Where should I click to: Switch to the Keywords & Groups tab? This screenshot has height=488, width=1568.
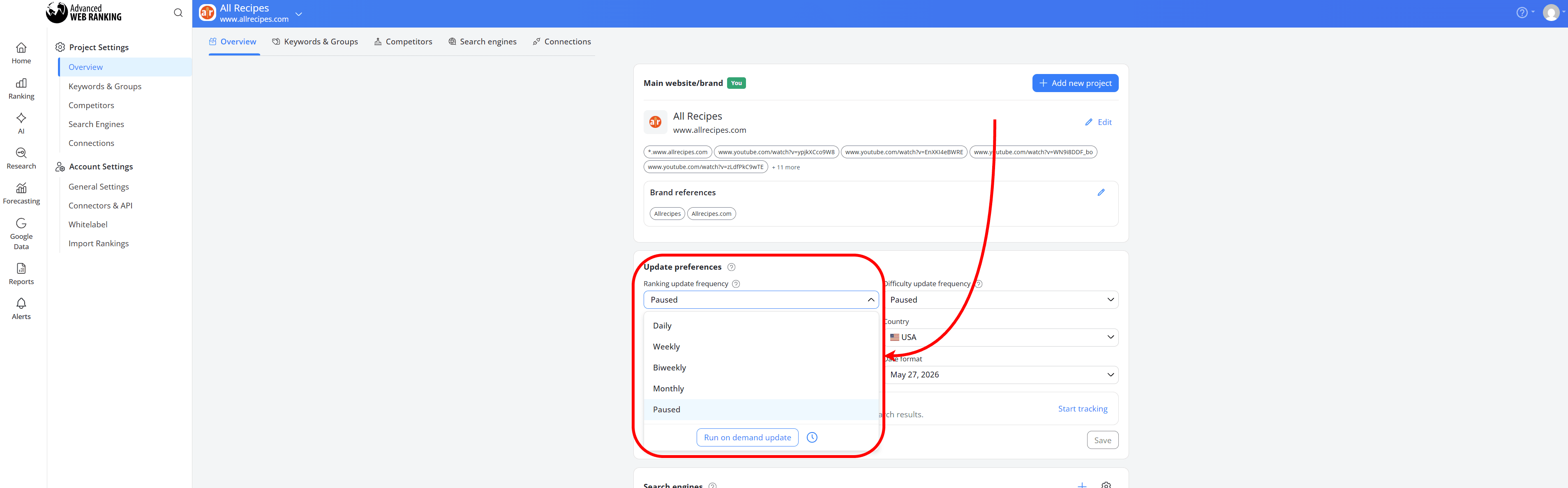pyautogui.click(x=315, y=42)
